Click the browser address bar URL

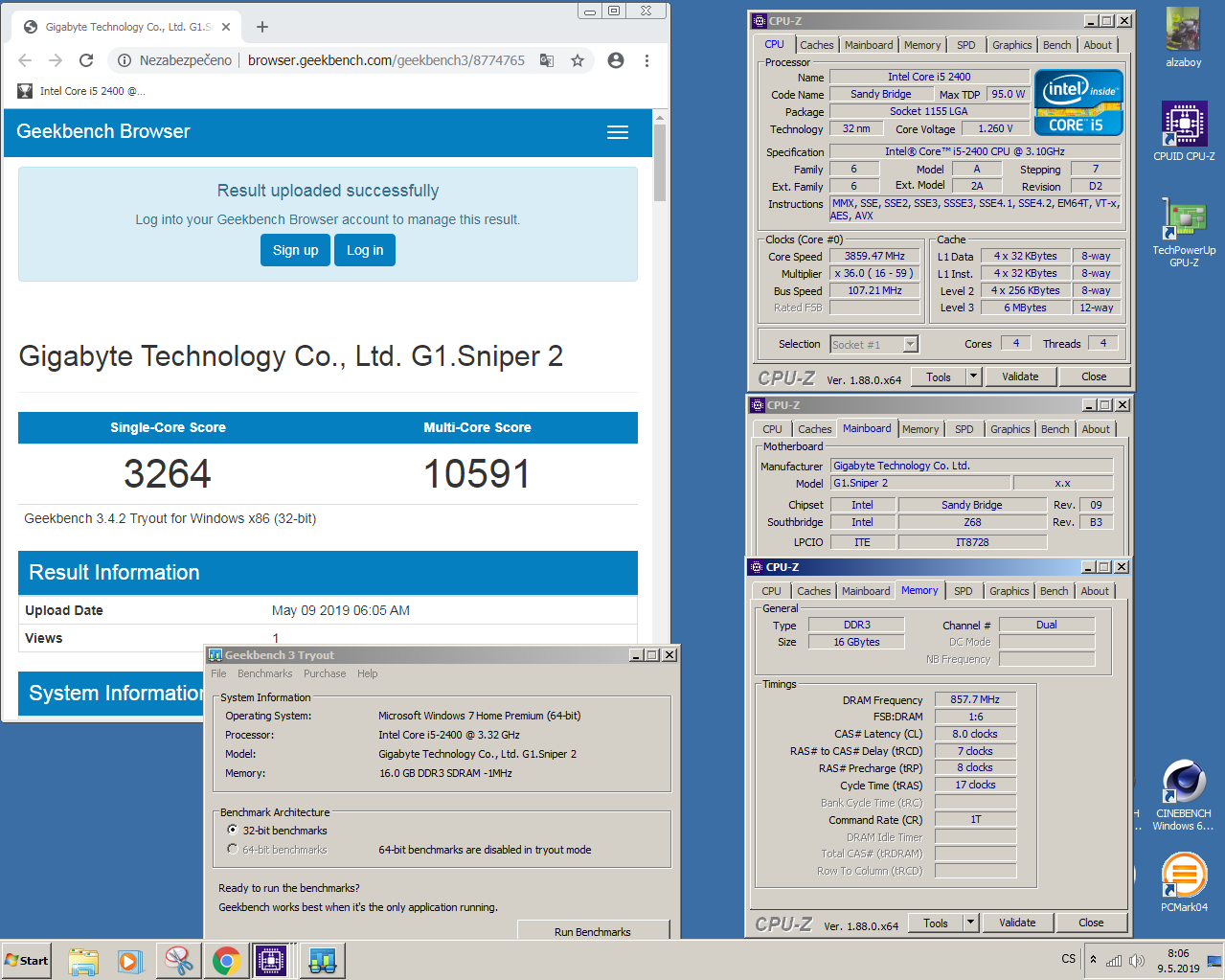pos(386,60)
